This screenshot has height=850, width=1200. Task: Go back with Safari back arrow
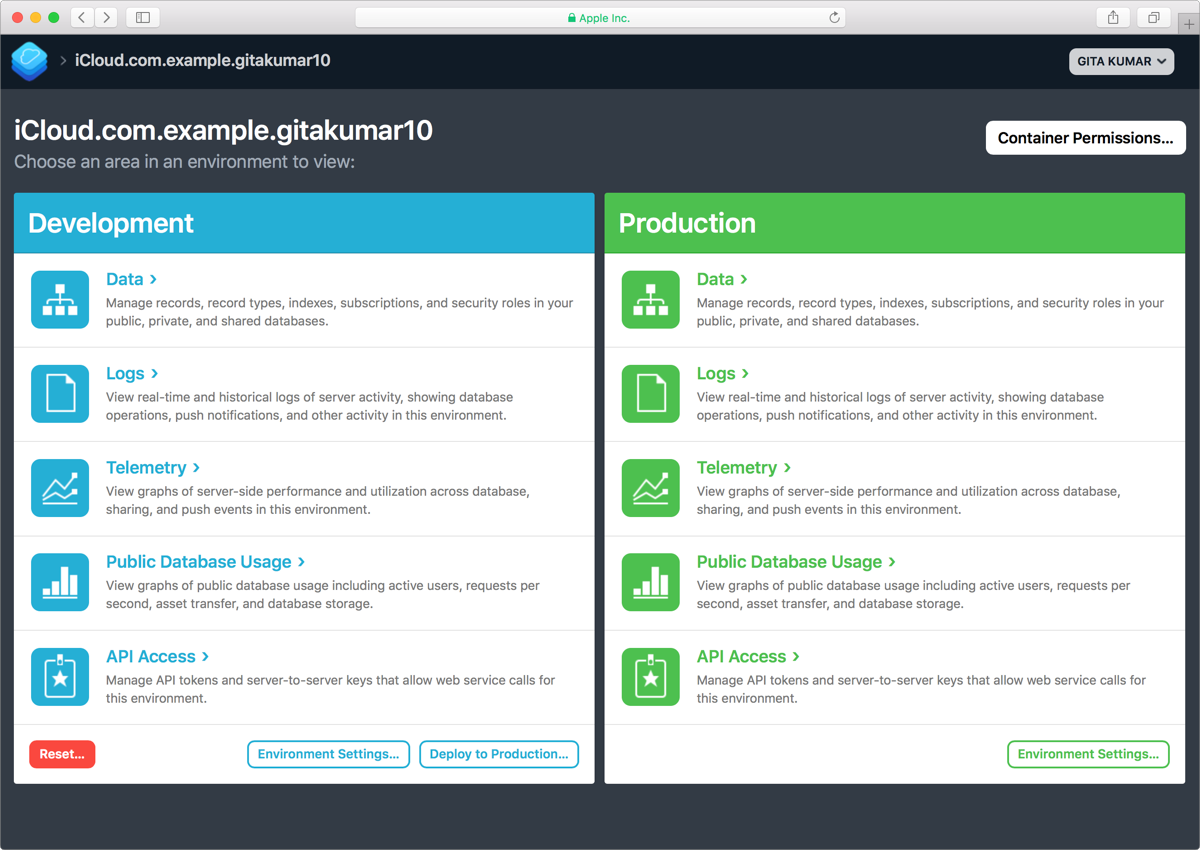[82, 17]
